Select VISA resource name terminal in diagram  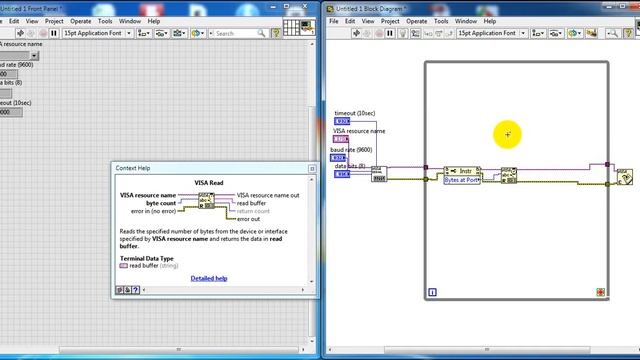point(340,139)
